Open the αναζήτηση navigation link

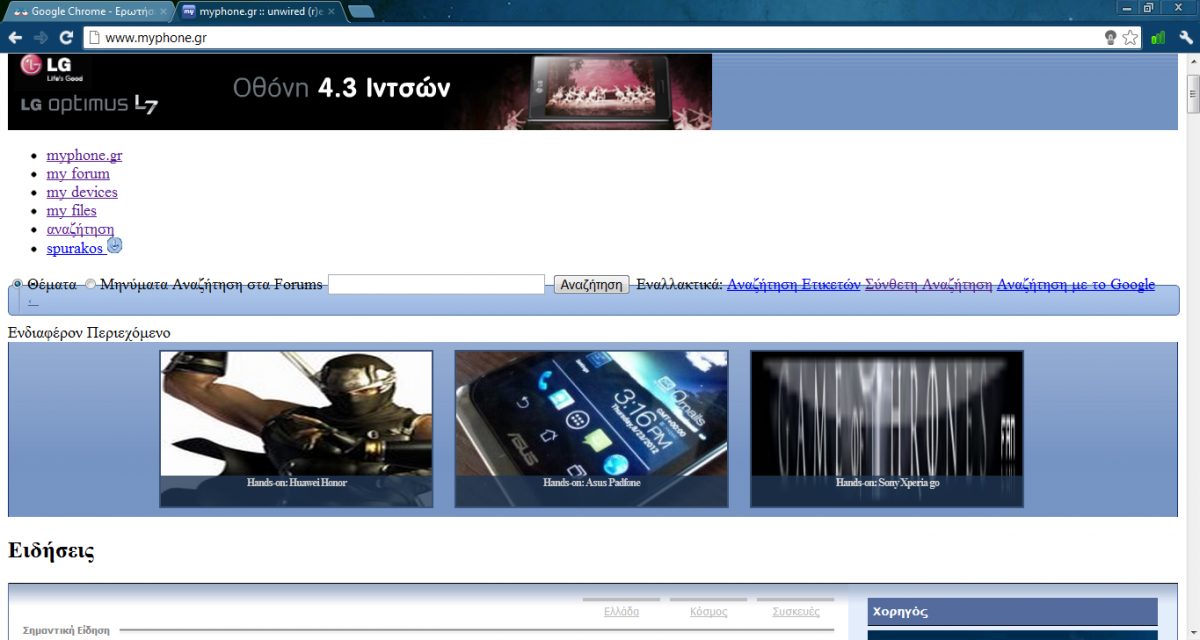[80, 229]
